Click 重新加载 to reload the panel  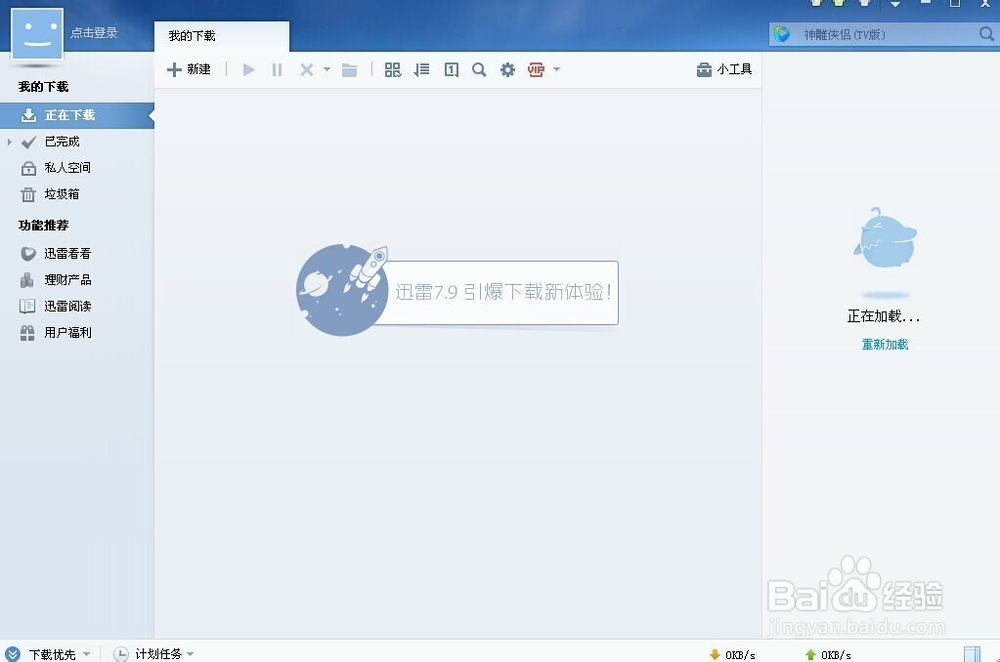click(x=883, y=343)
